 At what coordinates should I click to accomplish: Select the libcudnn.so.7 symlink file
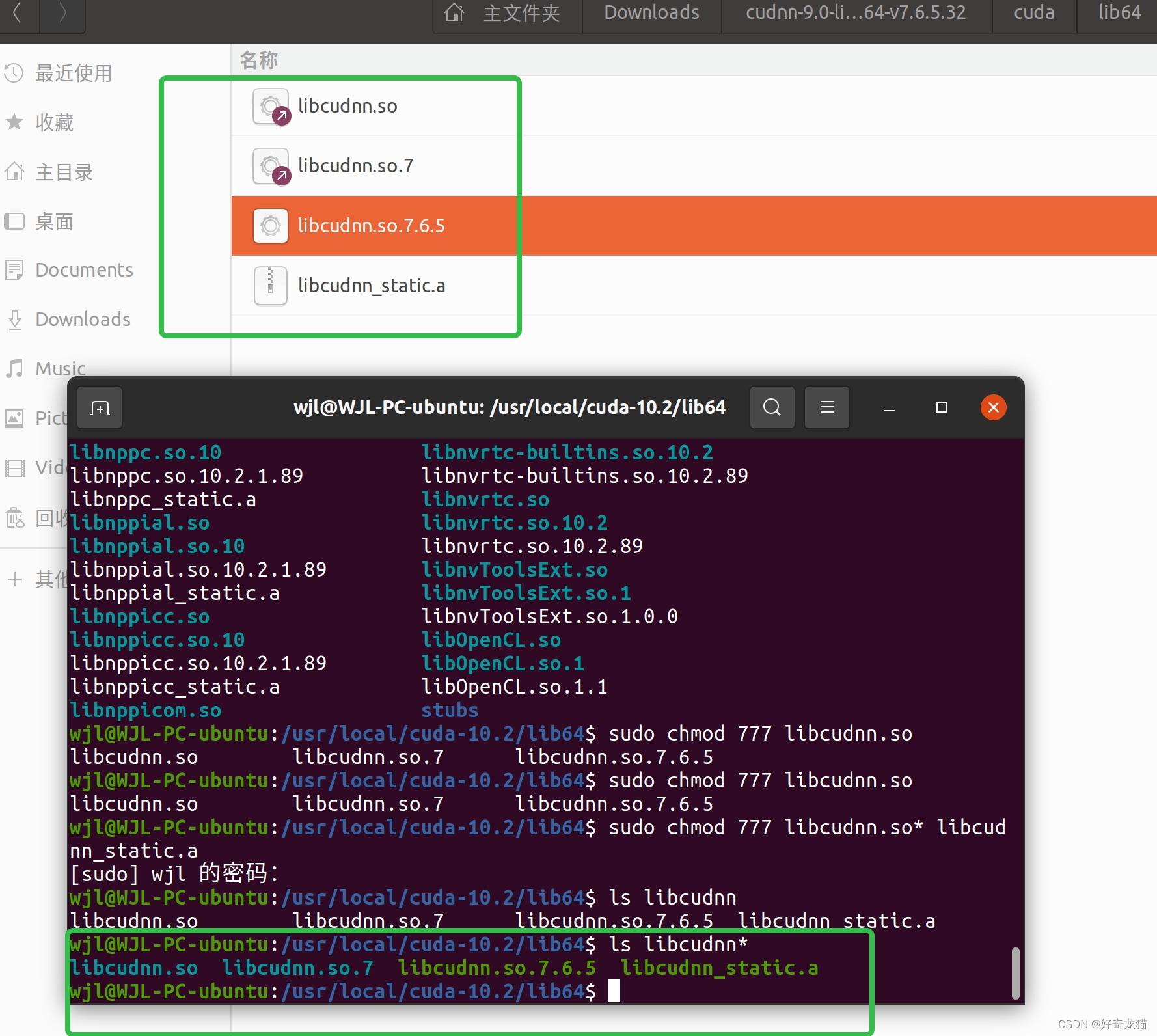coord(694,166)
